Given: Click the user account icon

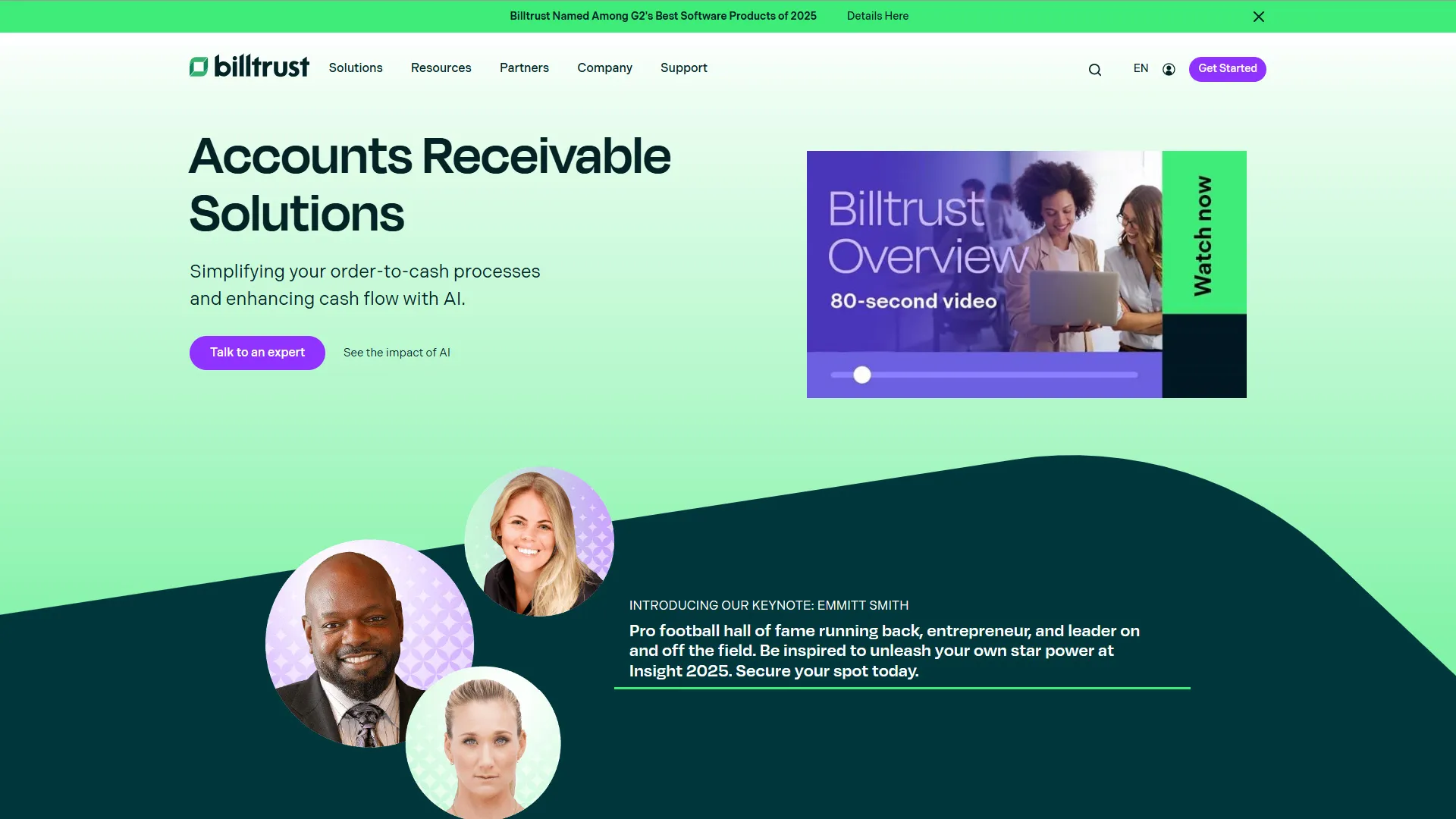Looking at the screenshot, I should pos(1169,70).
